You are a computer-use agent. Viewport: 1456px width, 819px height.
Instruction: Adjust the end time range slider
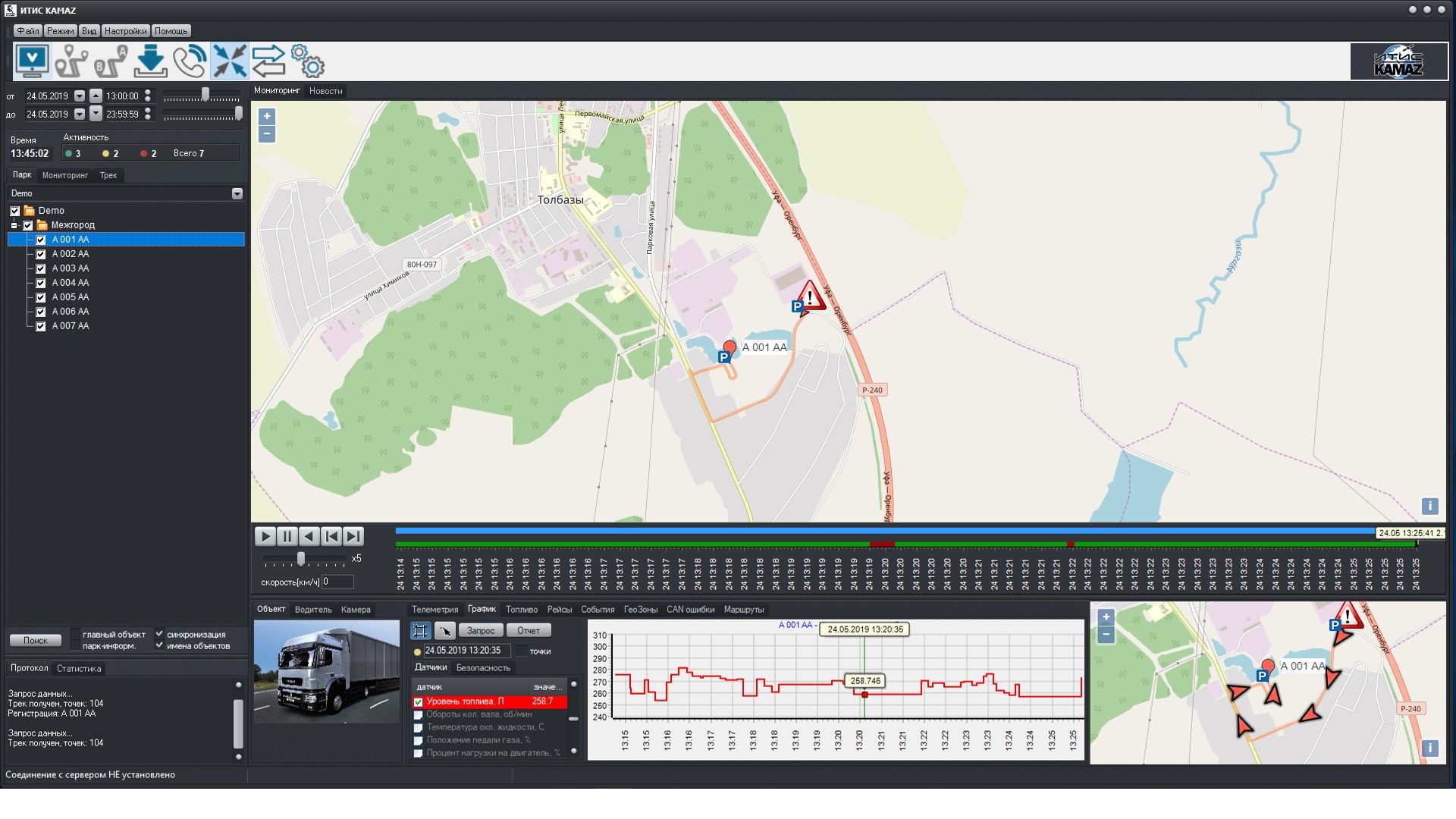[238, 113]
